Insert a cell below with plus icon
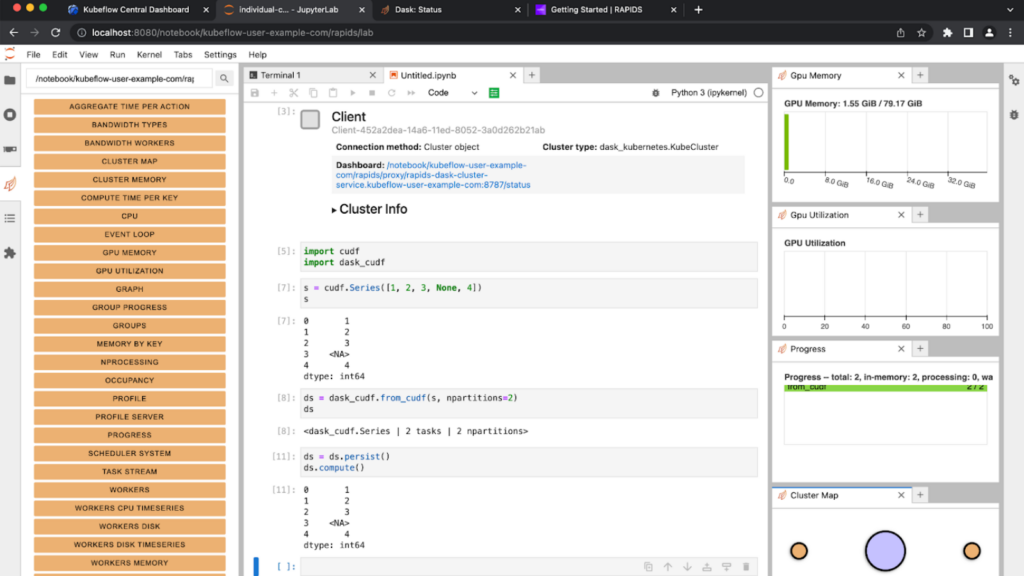The image size is (1024, 576). 274,93
